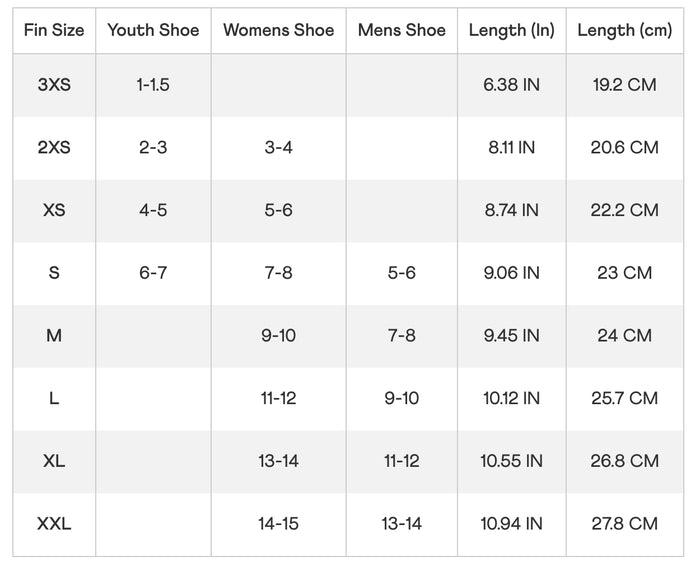
Task: Select the 6-7 youth shoe cell
Action: [153, 273]
